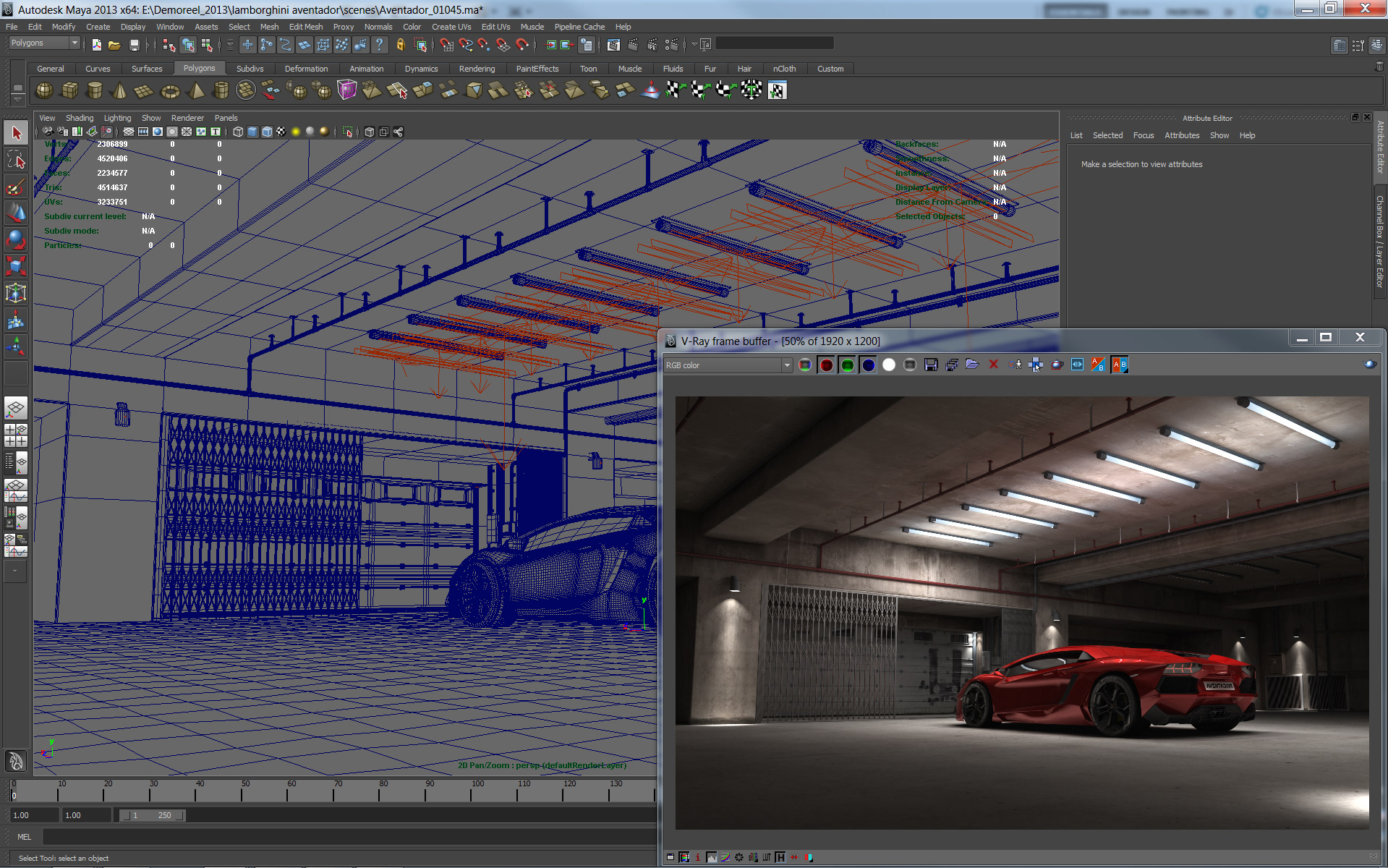Open the Create UVs menu

(451, 27)
